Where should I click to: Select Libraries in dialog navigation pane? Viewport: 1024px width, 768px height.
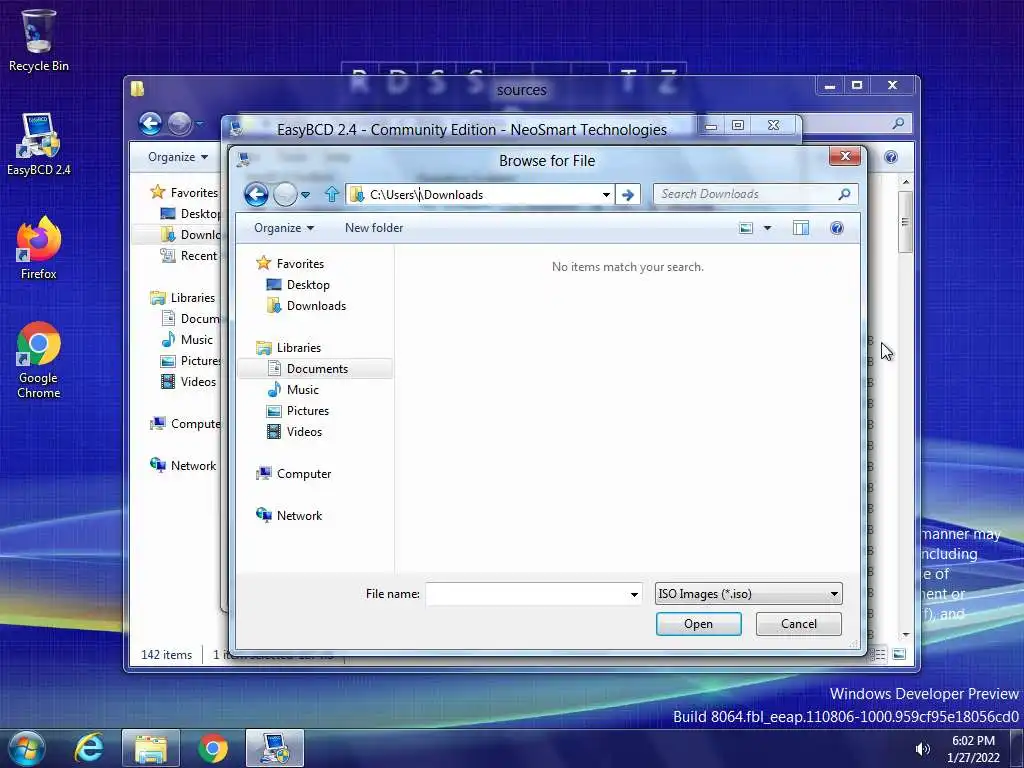(x=289, y=347)
